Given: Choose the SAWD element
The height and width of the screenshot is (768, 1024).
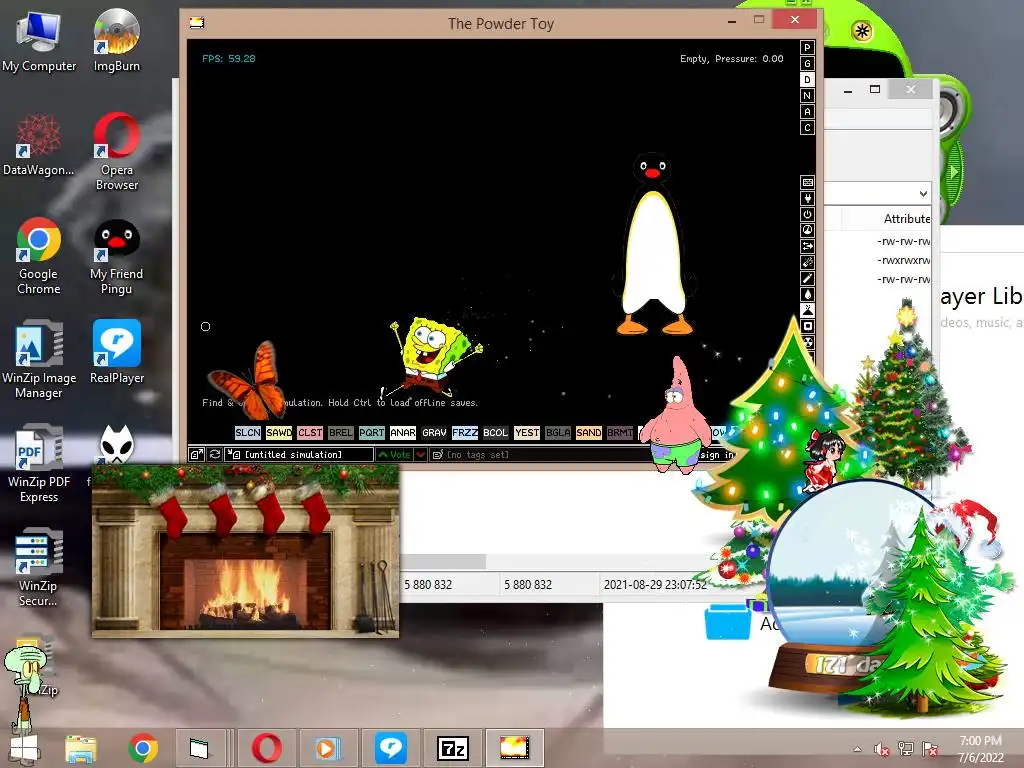Looking at the screenshot, I should point(279,432).
